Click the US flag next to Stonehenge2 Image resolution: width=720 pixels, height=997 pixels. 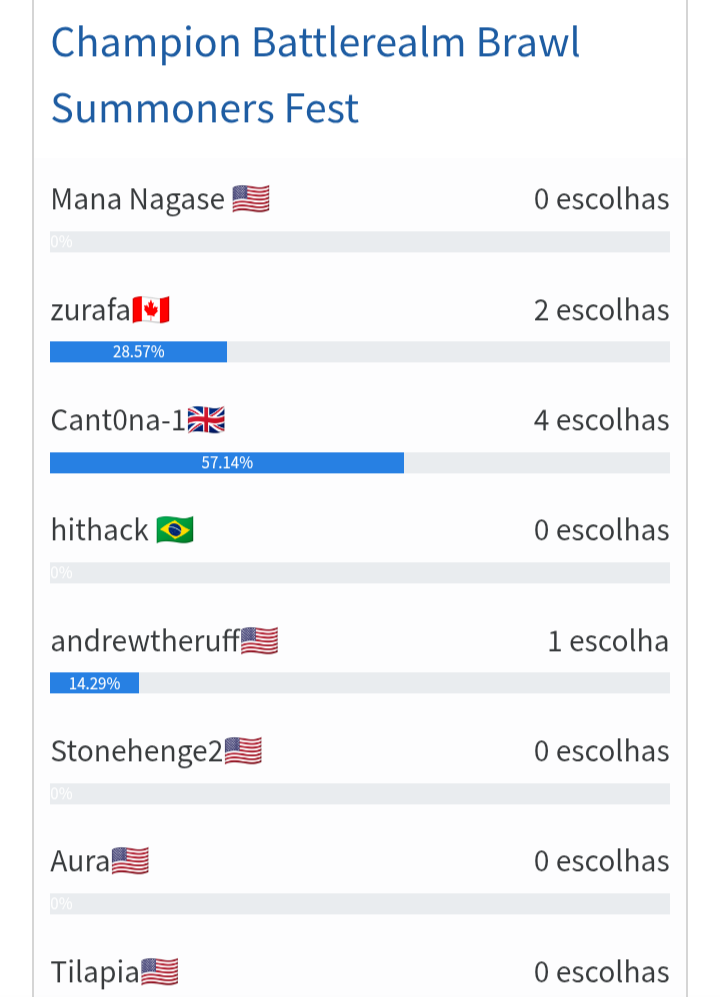tap(243, 751)
